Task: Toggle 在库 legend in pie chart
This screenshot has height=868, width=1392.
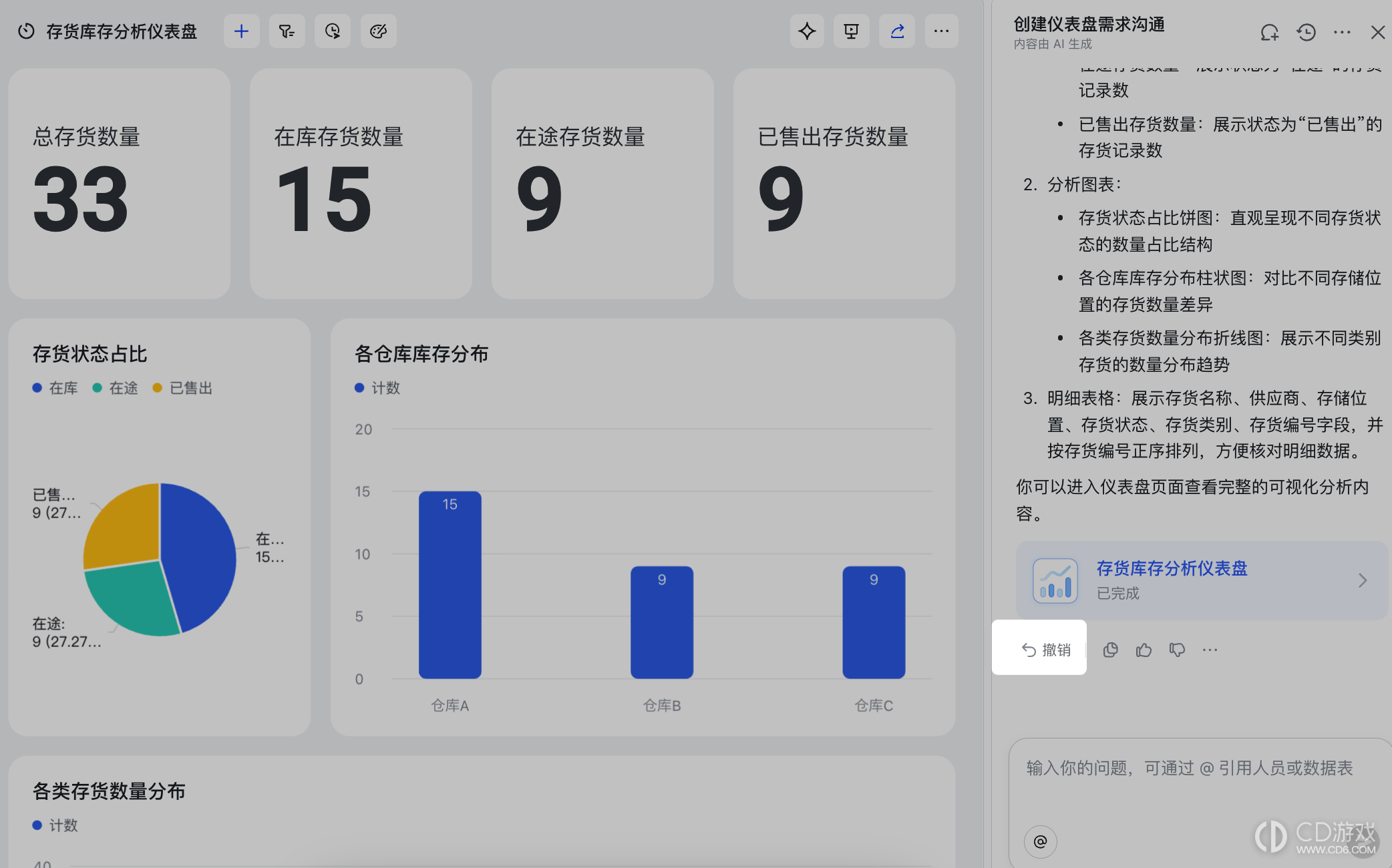Action: tap(55, 388)
